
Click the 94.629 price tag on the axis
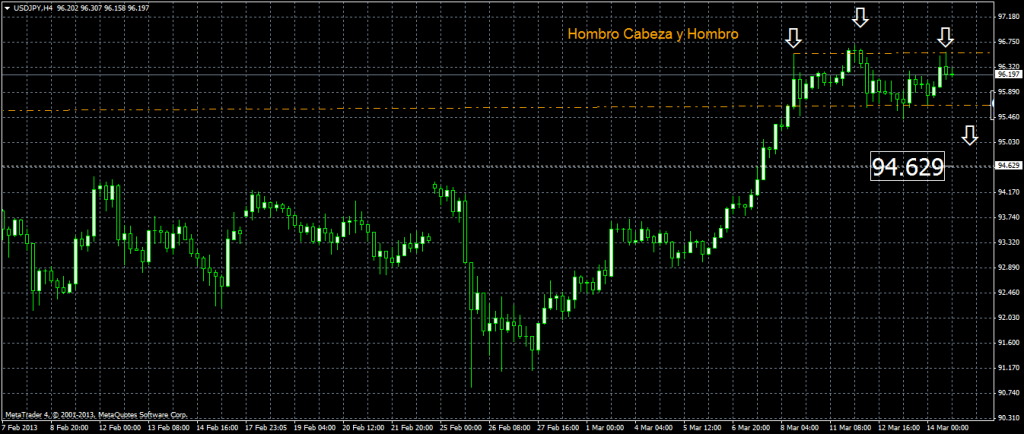1007,165
